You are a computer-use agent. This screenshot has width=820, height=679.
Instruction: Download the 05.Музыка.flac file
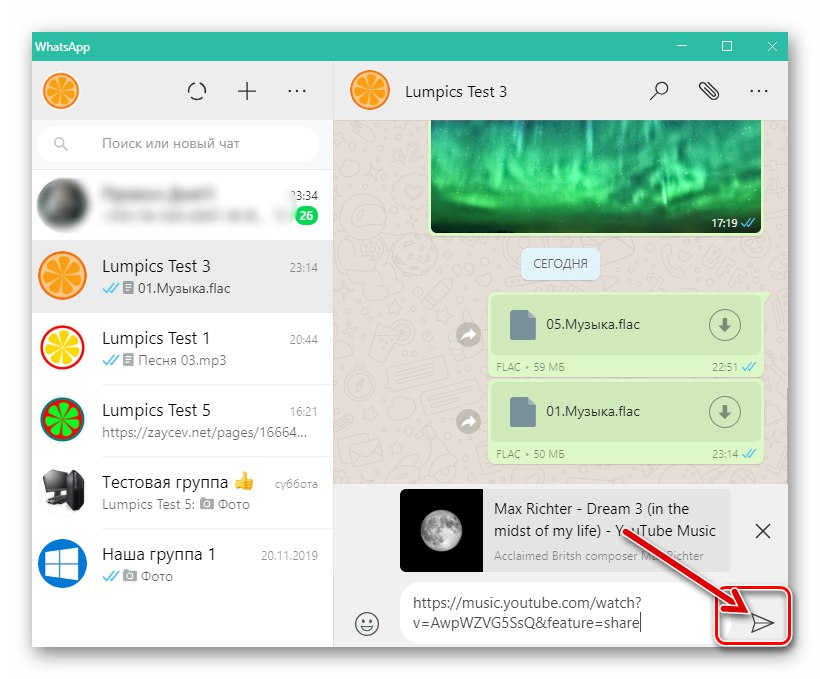tap(724, 325)
